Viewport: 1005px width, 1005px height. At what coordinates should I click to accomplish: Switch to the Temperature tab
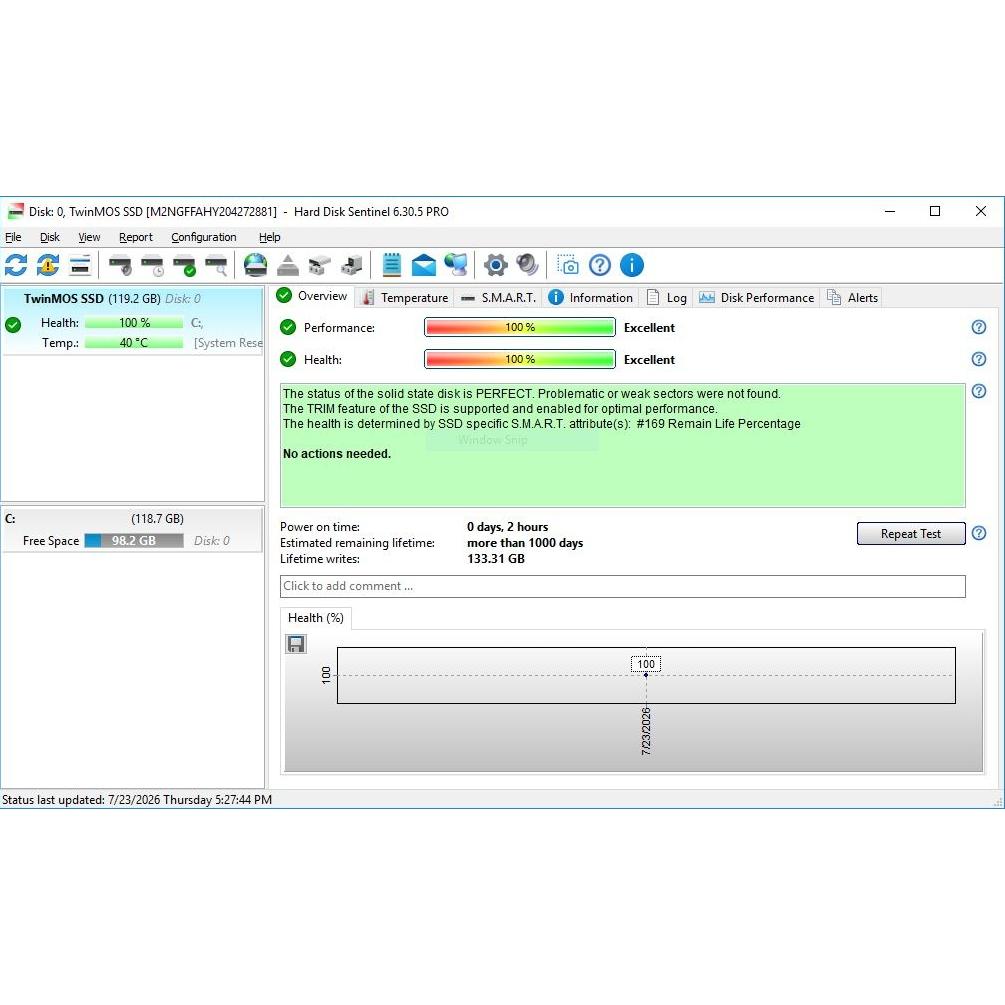click(404, 297)
